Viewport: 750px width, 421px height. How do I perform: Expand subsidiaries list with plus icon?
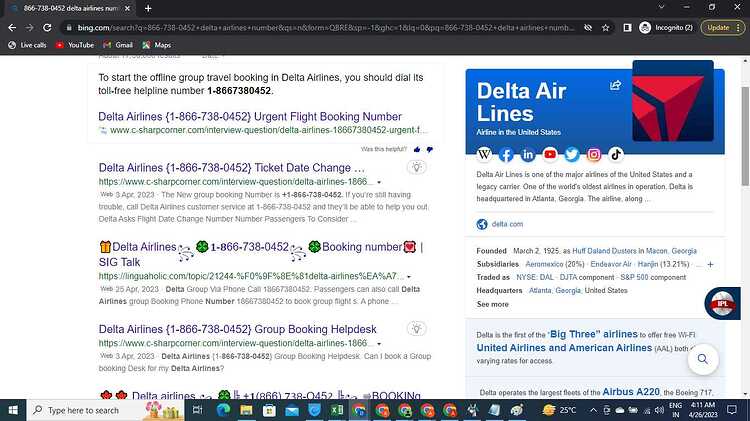tap(710, 264)
